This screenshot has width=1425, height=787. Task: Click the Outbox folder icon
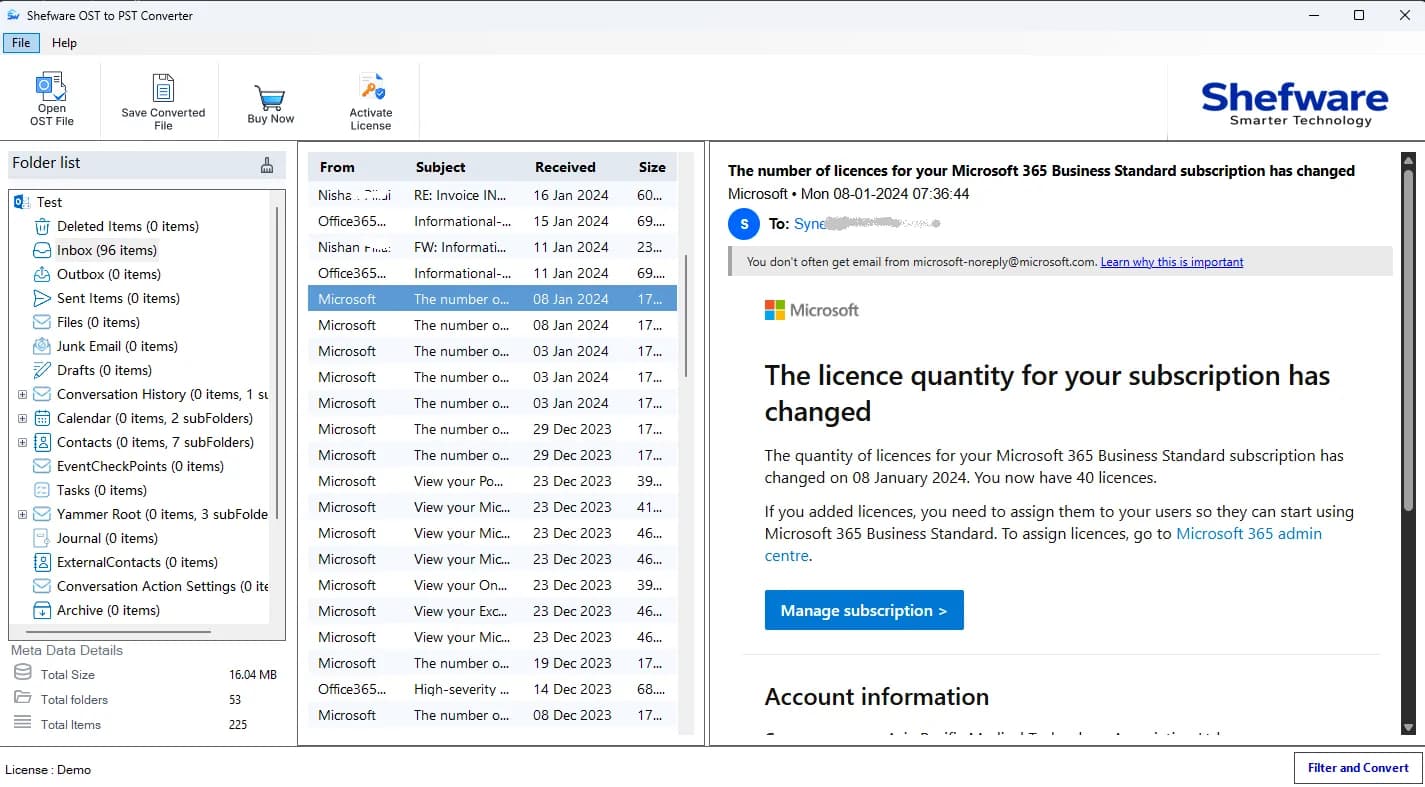click(x=42, y=274)
